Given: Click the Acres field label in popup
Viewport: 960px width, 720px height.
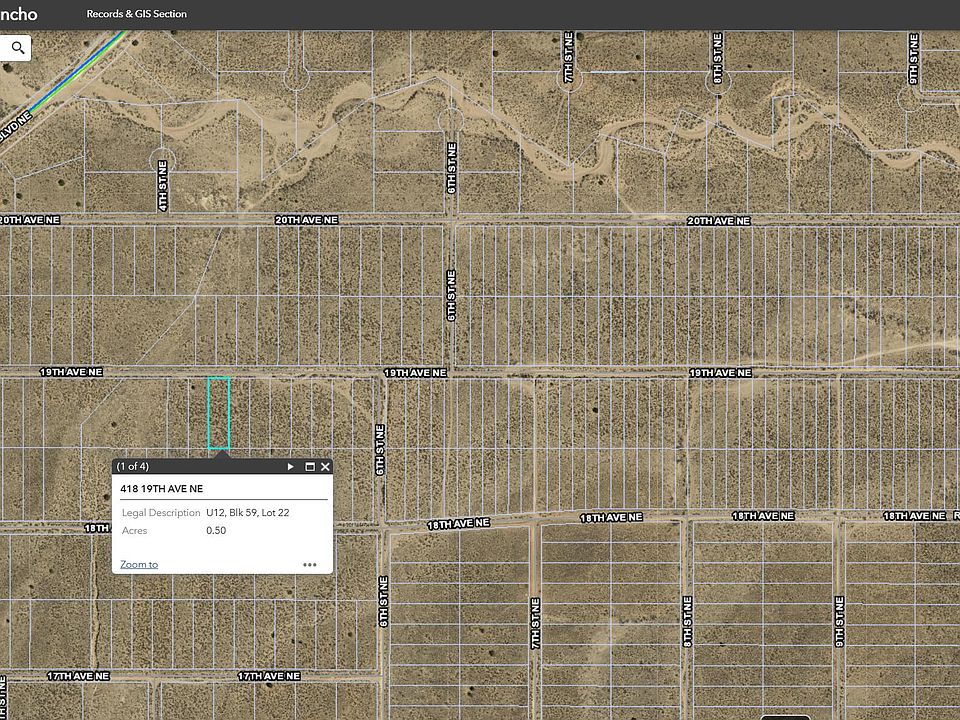Looking at the screenshot, I should (x=134, y=530).
